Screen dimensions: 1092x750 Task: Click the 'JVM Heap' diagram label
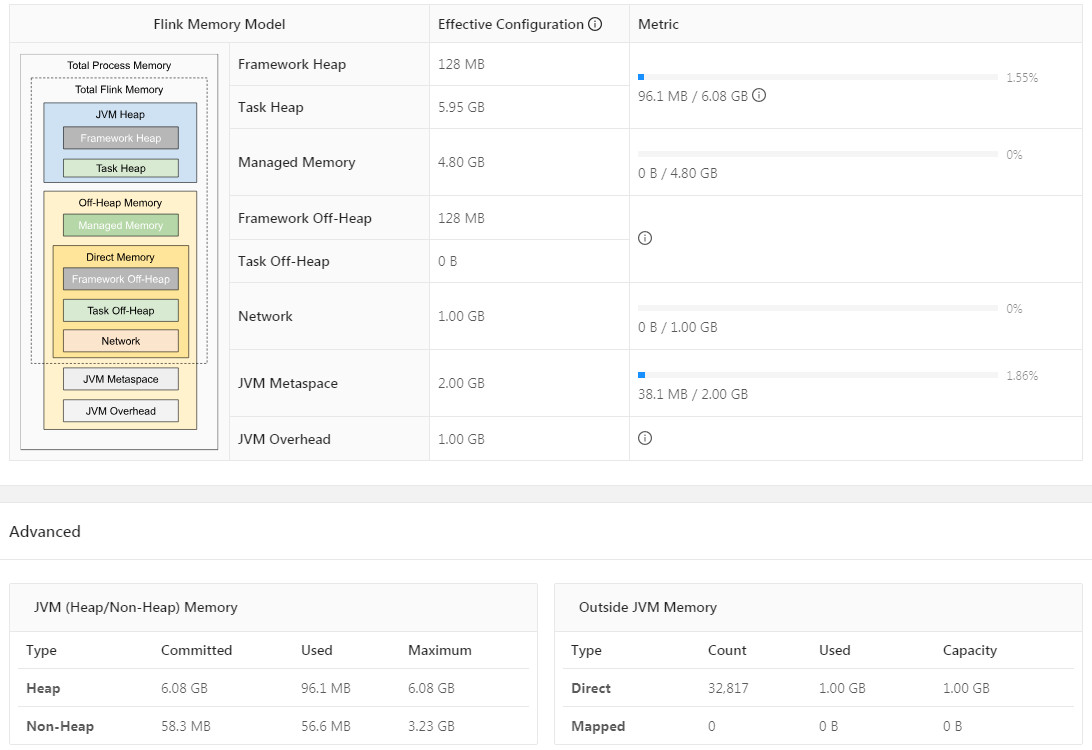click(120, 114)
